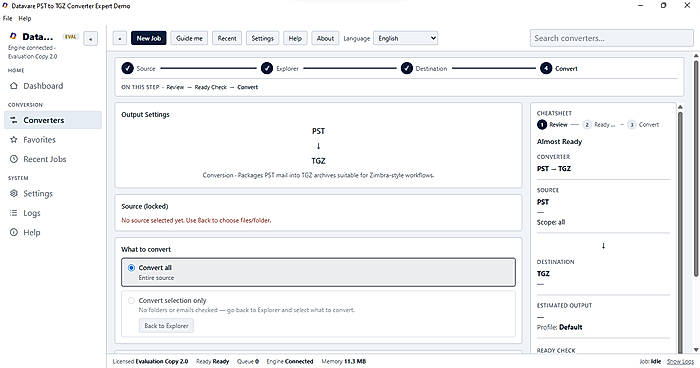Image resolution: width=700 pixels, height=368 pixels.
Task: Open the Settings toolbar button
Action: [x=262, y=38]
